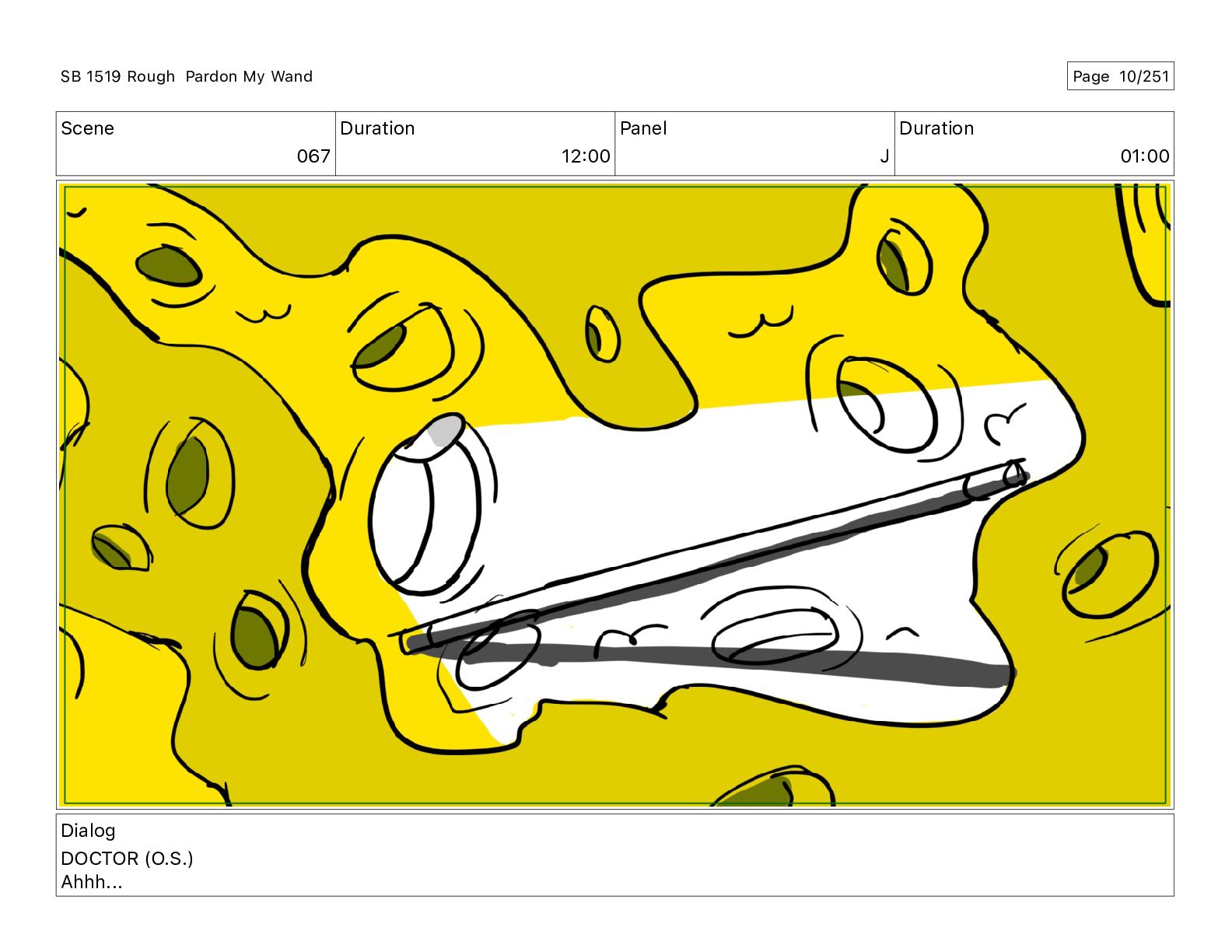Select the scene number 067

313,156
